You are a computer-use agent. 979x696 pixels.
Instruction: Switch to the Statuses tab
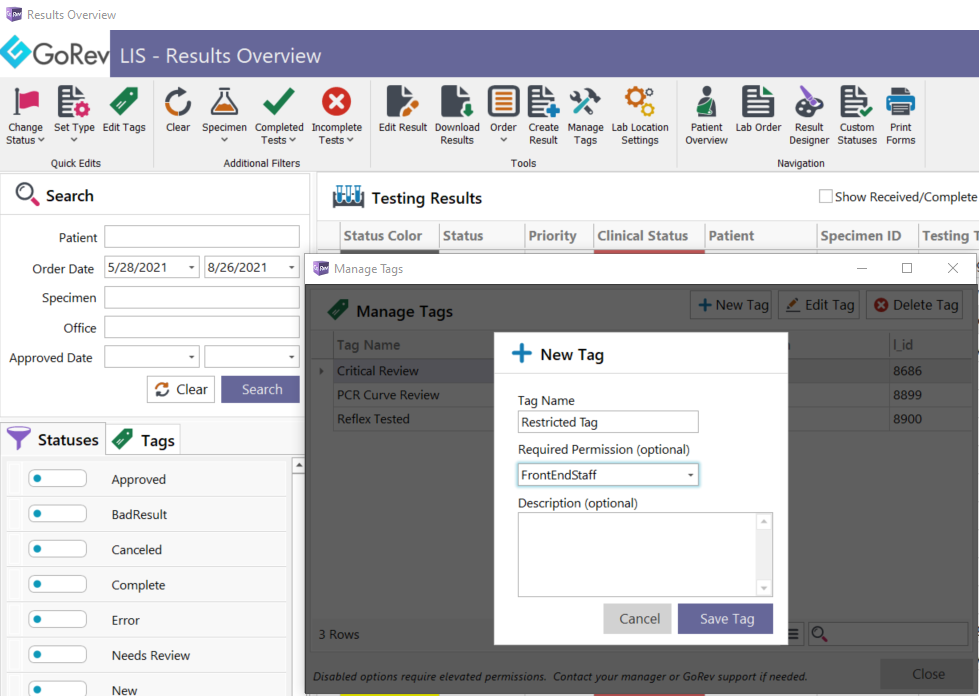pos(53,439)
